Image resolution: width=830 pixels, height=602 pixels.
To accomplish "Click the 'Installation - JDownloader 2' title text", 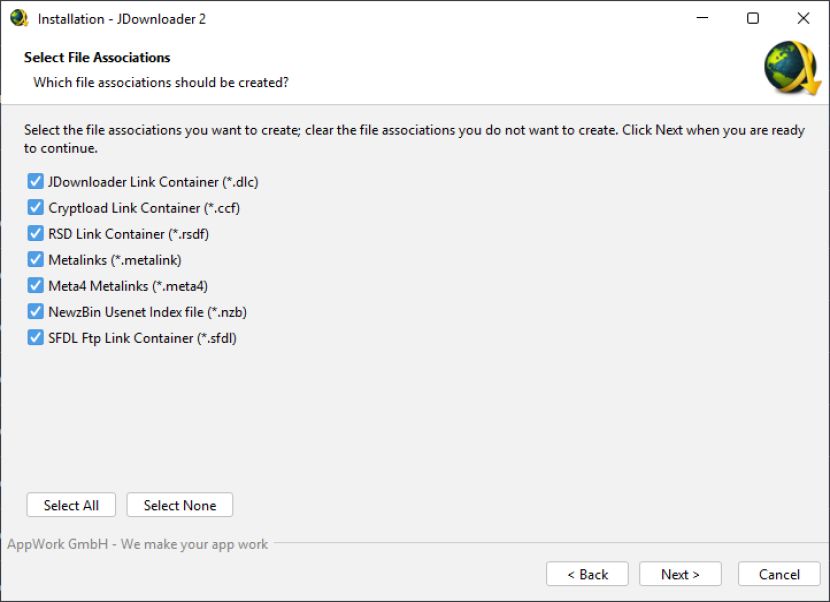I will [x=122, y=19].
